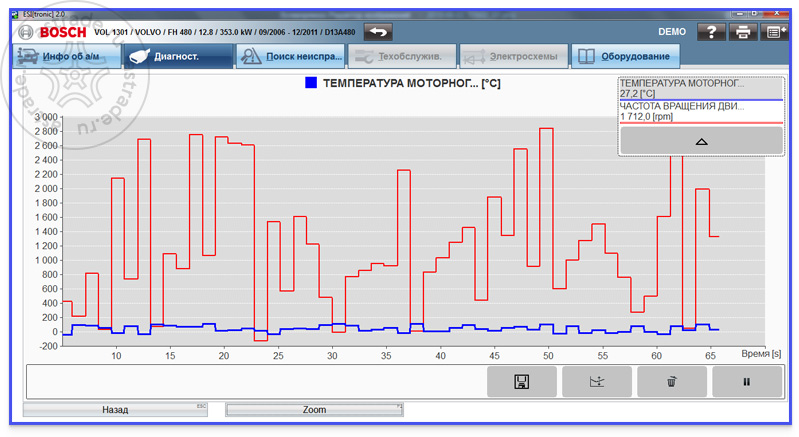Switch to the Диагност. tab
The width and height of the screenshot is (799, 437).
tap(178, 56)
